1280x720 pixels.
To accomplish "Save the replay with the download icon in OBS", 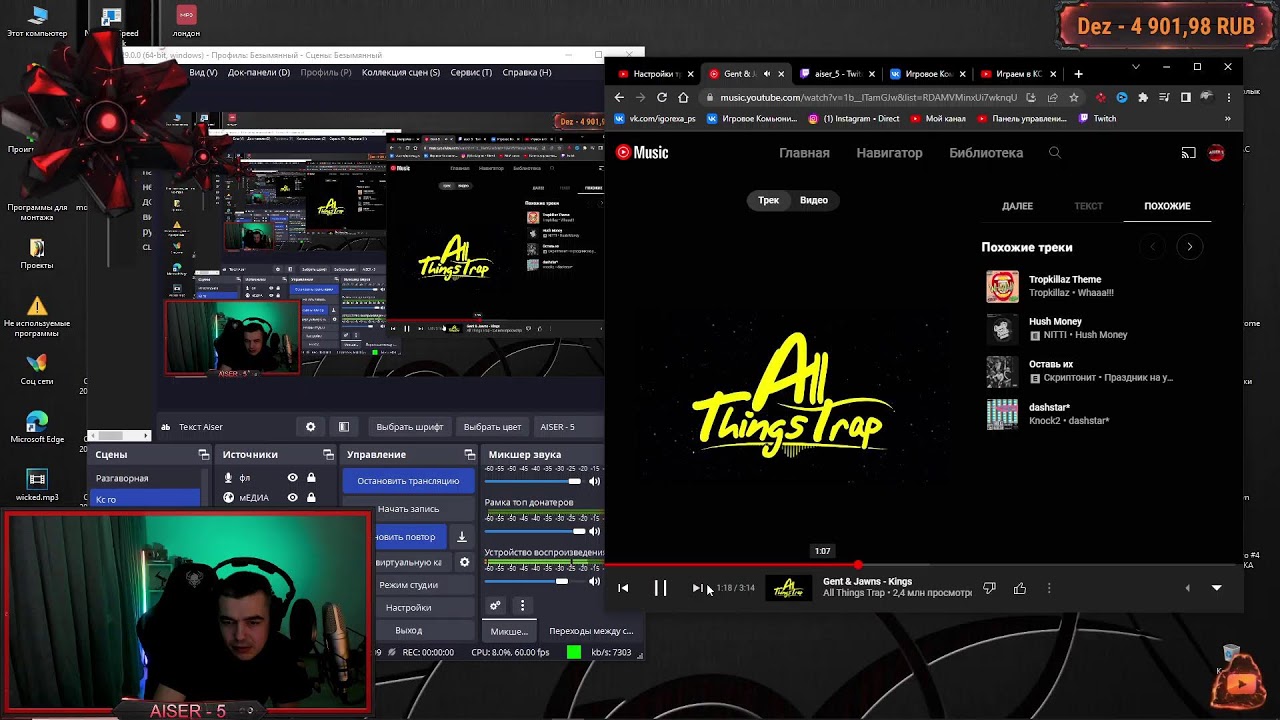I will (x=462, y=537).
